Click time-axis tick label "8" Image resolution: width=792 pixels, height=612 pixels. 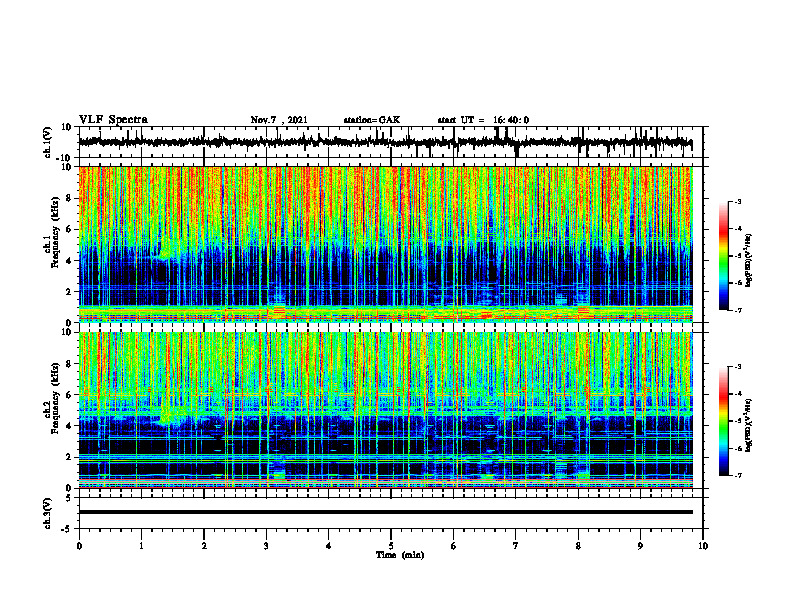click(578, 546)
